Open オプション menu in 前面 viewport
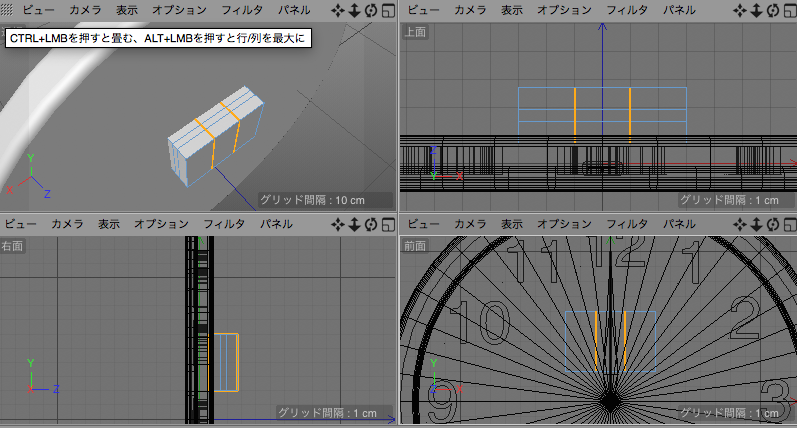 [x=564, y=224]
